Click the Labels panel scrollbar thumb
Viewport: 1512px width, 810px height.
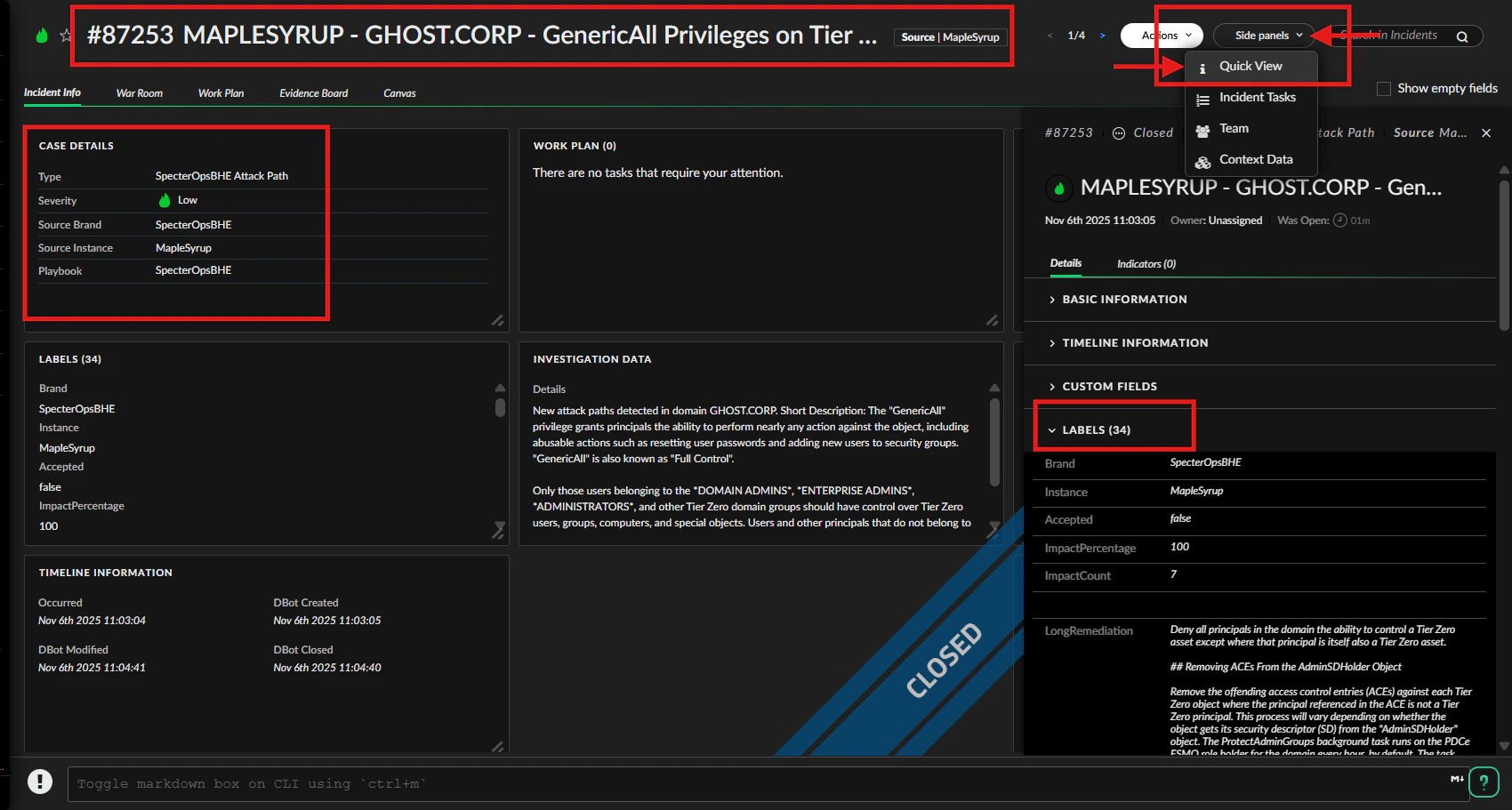coord(500,408)
